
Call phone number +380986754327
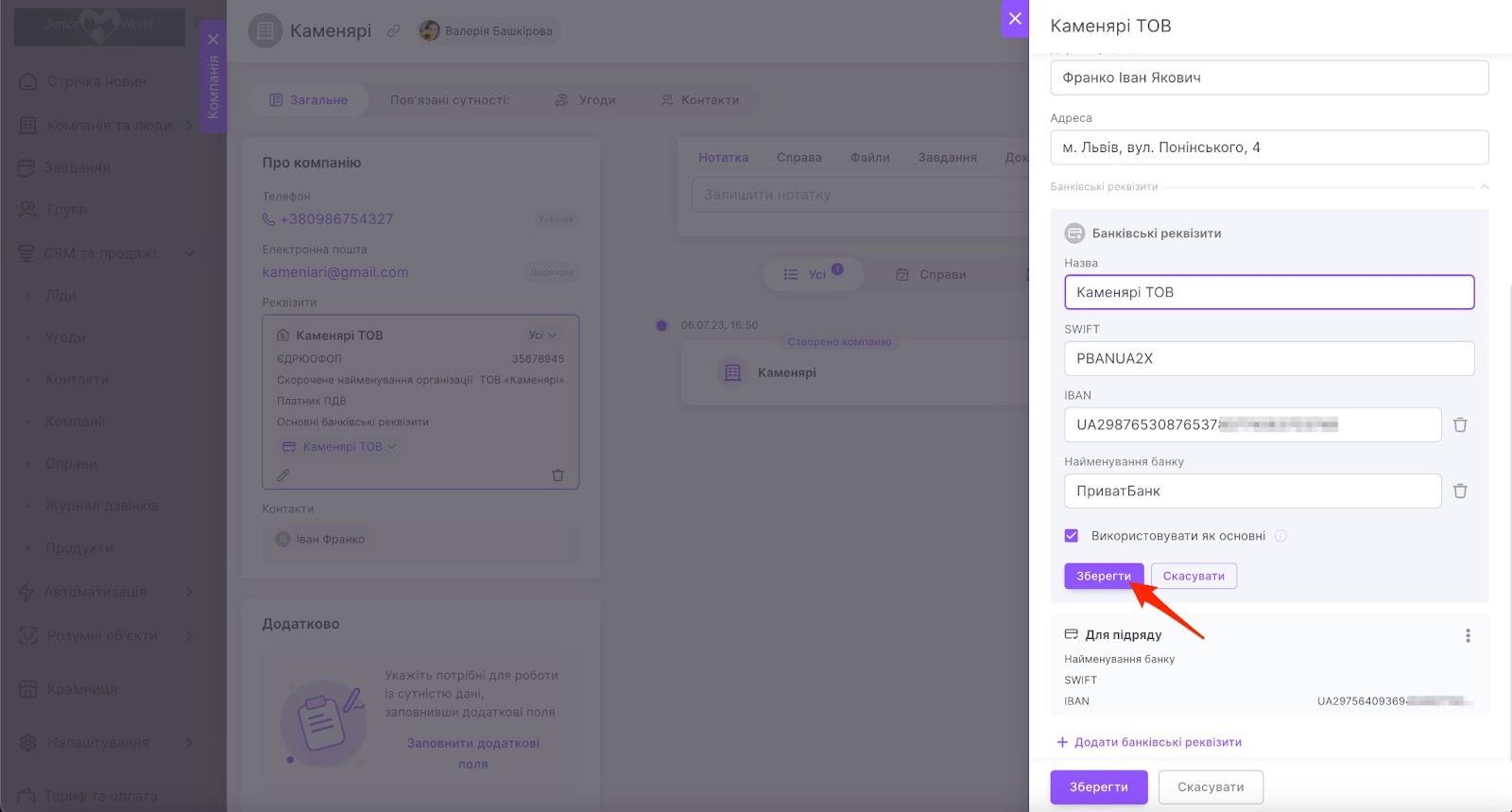pyautogui.click(x=336, y=219)
